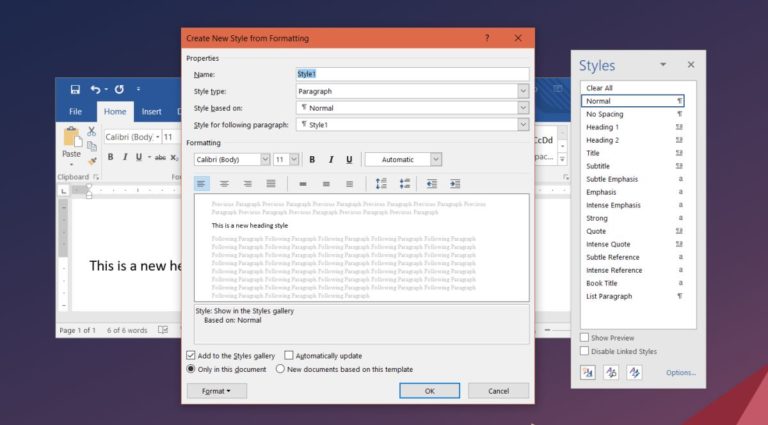Switch to the Insert ribbon tab

(151, 112)
